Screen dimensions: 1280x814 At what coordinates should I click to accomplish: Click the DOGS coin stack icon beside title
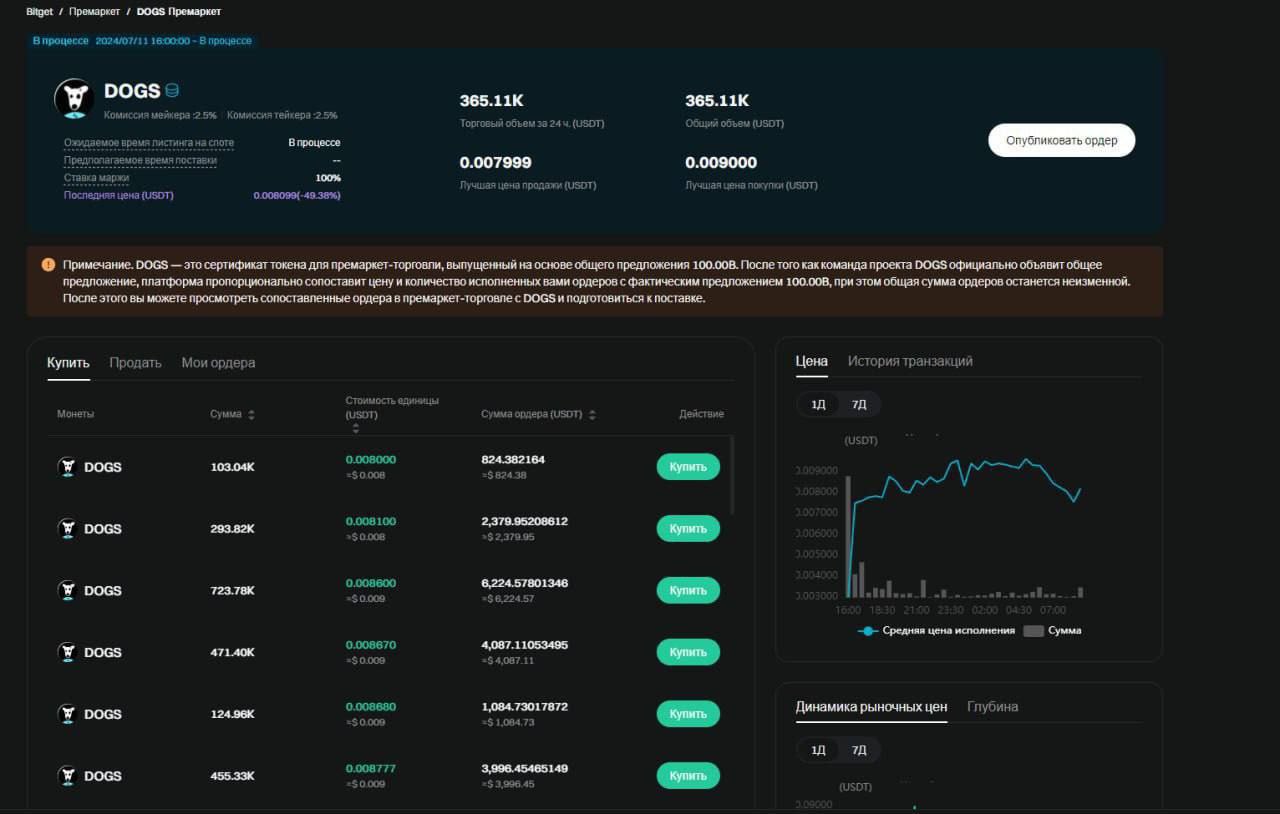(x=172, y=91)
